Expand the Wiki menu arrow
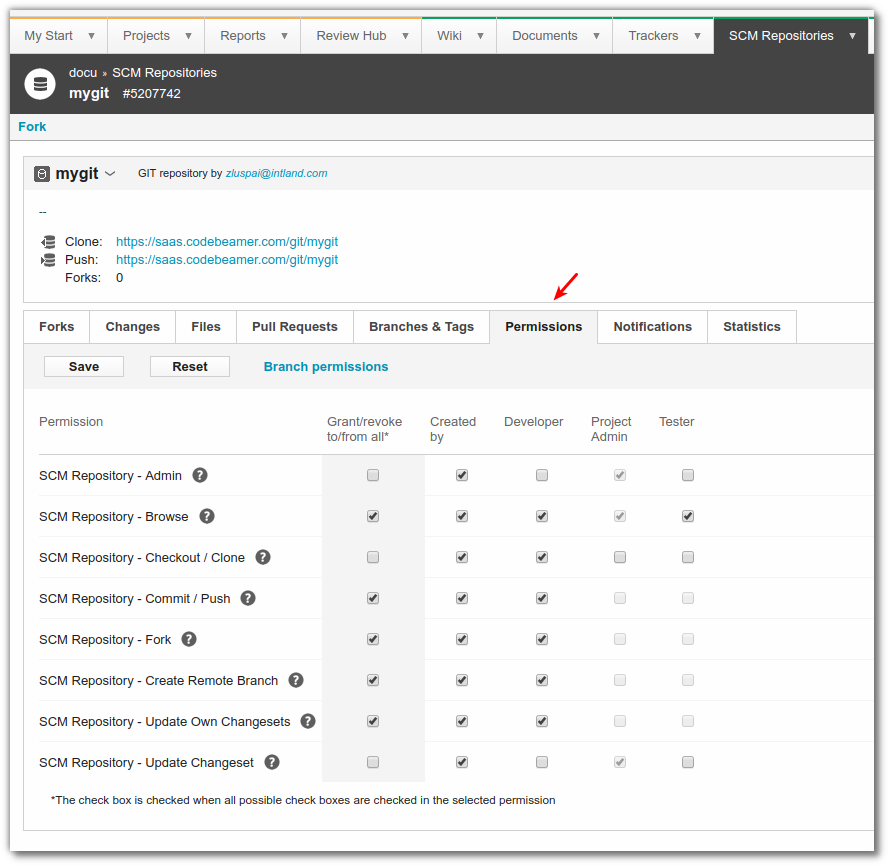Viewport: 890px width, 867px height. 480,36
